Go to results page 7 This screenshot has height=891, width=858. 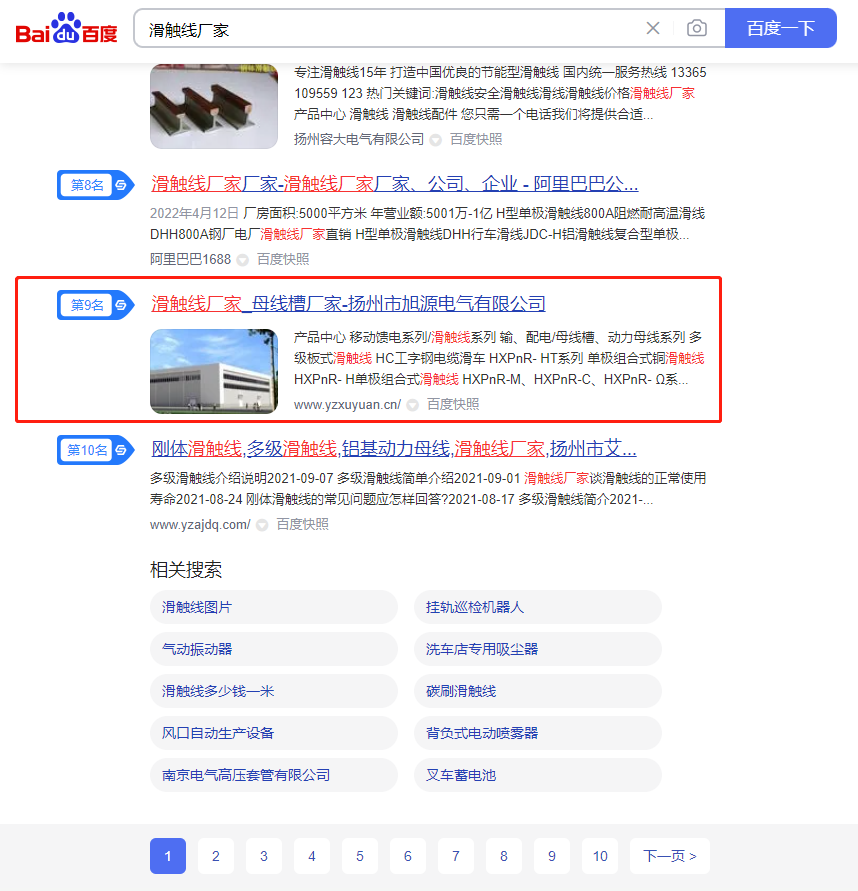[x=456, y=856]
